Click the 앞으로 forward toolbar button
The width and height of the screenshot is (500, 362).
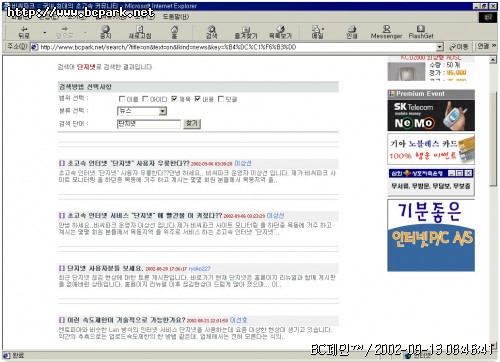[x=65, y=32]
